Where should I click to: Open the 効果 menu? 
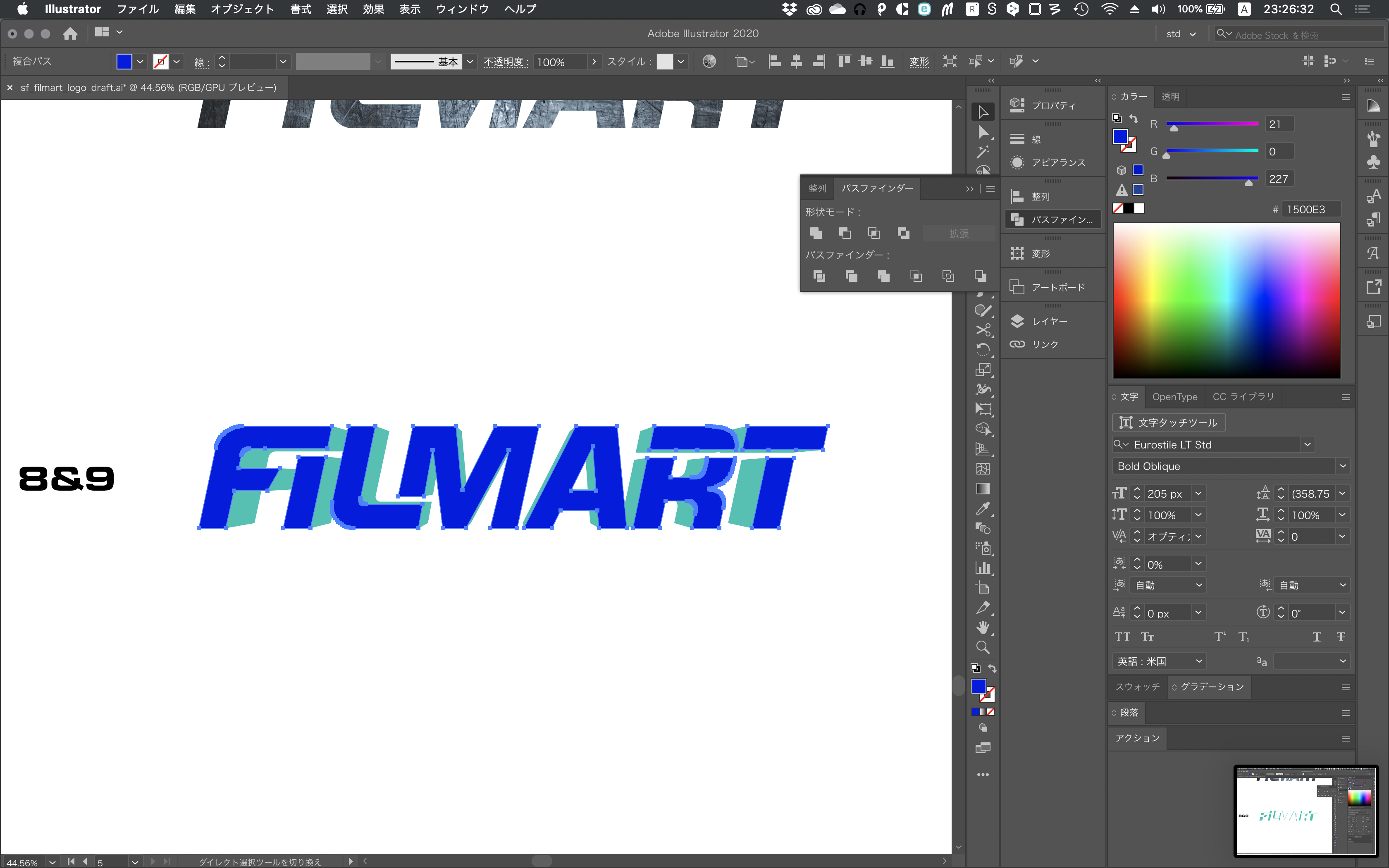(373, 9)
